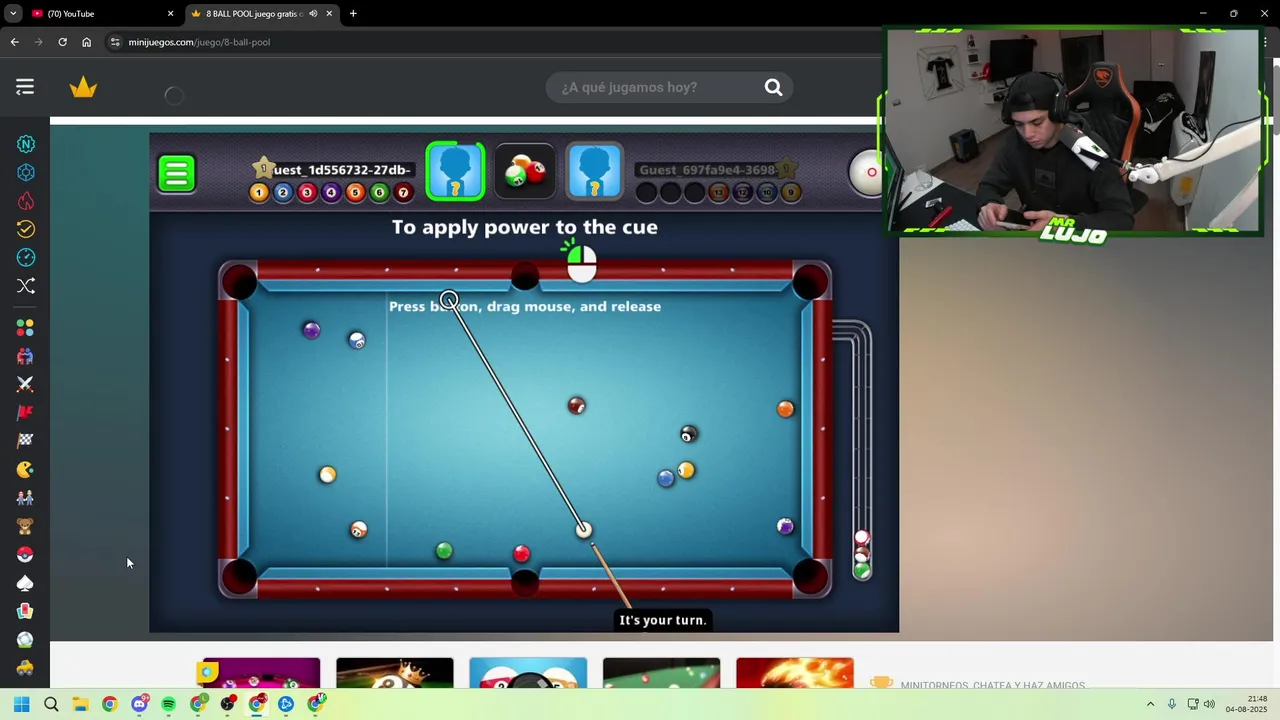Focus the '¿A qué jugamos hoy?' search field
This screenshot has height=720, width=1280.
pyautogui.click(x=655, y=87)
